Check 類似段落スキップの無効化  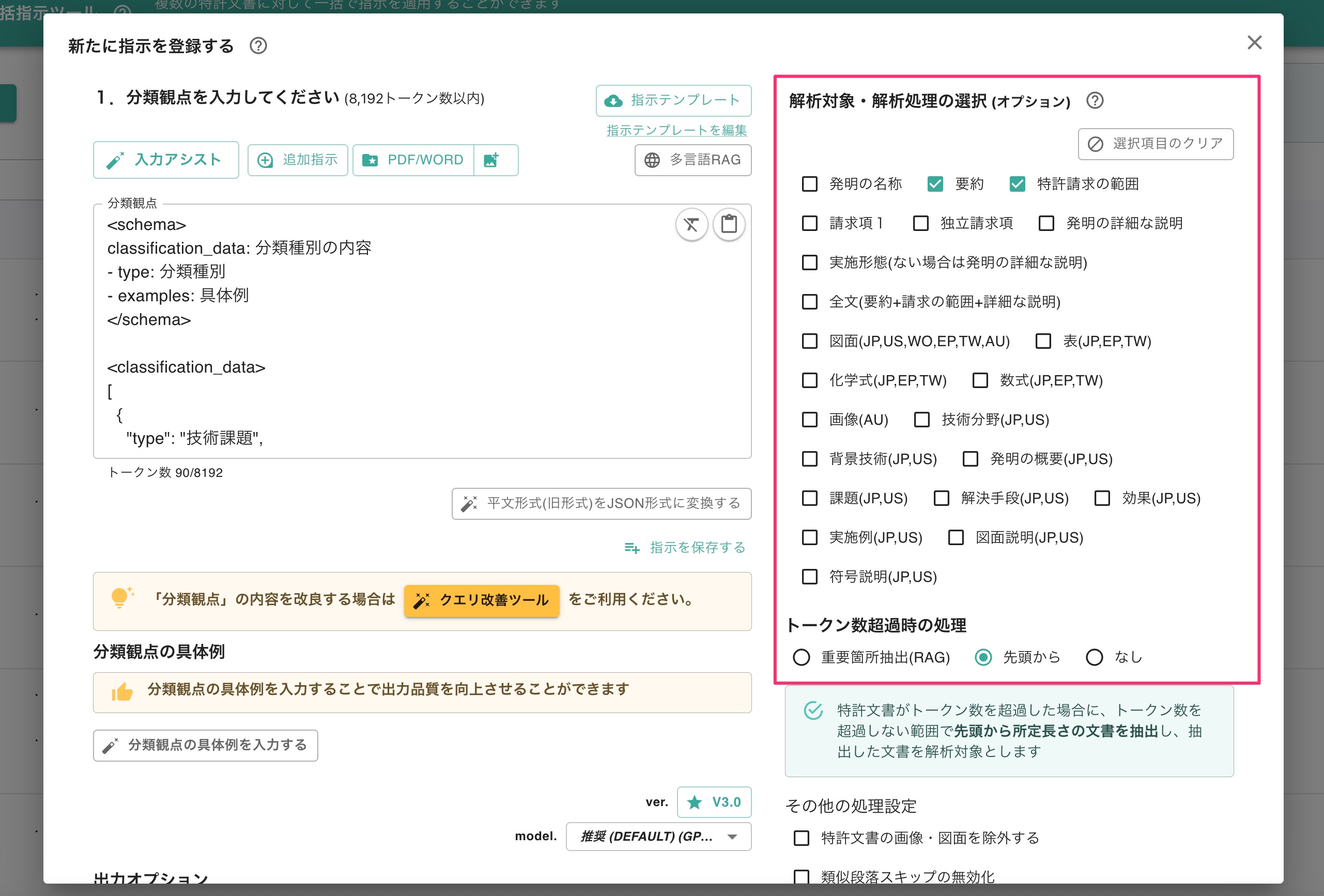click(801, 877)
